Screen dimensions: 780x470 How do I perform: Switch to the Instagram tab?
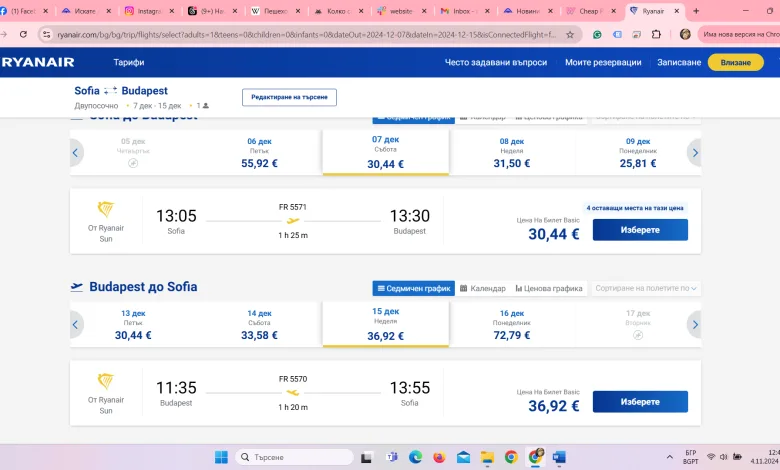pos(149,11)
